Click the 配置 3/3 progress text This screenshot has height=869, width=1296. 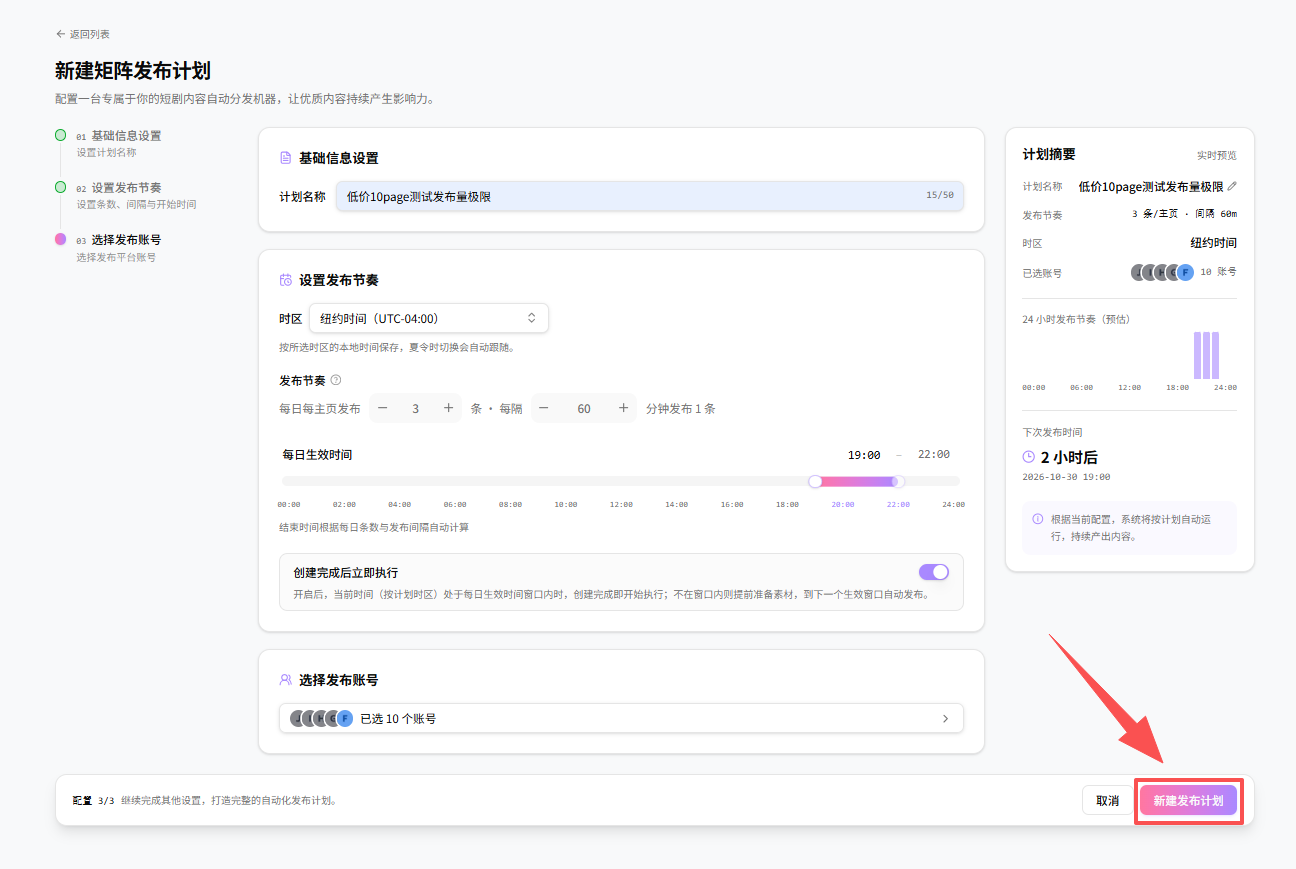[x=93, y=800]
